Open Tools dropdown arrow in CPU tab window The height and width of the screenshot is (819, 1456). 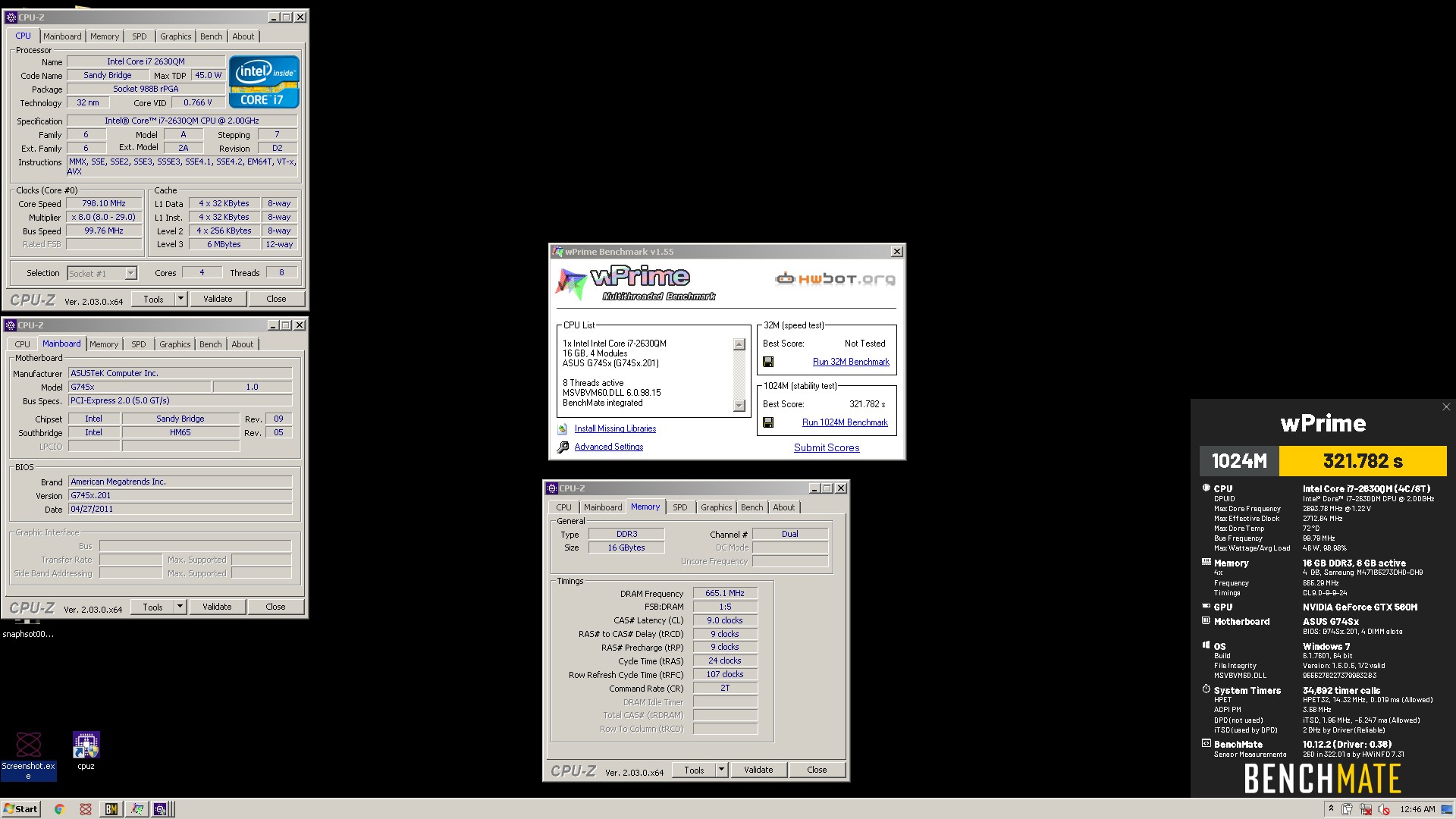[x=181, y=299]
